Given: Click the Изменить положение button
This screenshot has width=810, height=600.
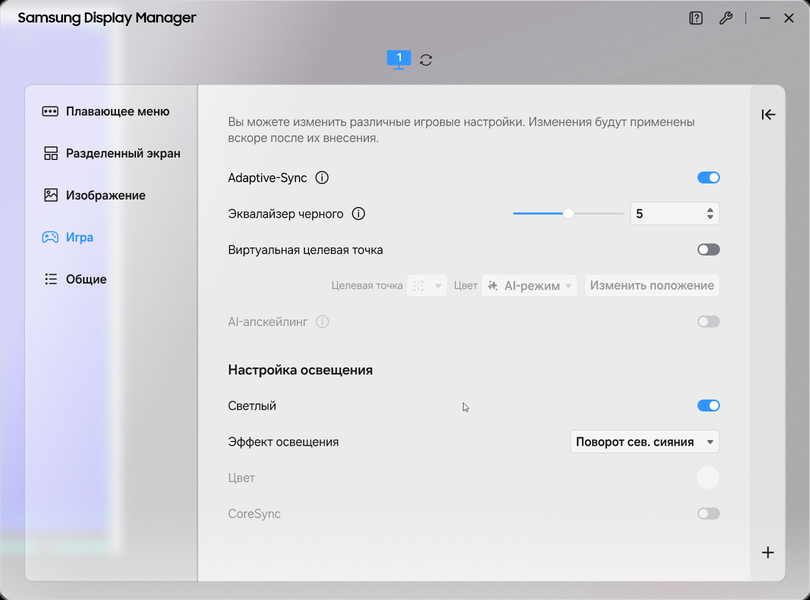Looking at the screenshot, I should pyautogui.click(x=652, y=285).
